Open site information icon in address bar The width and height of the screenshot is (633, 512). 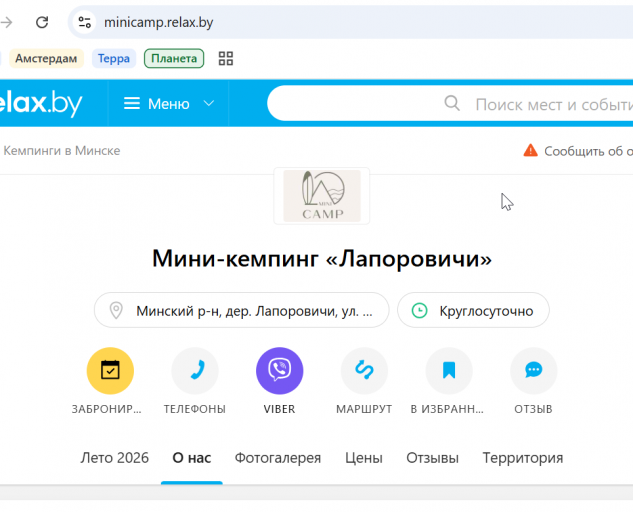[x=84, y=22]
